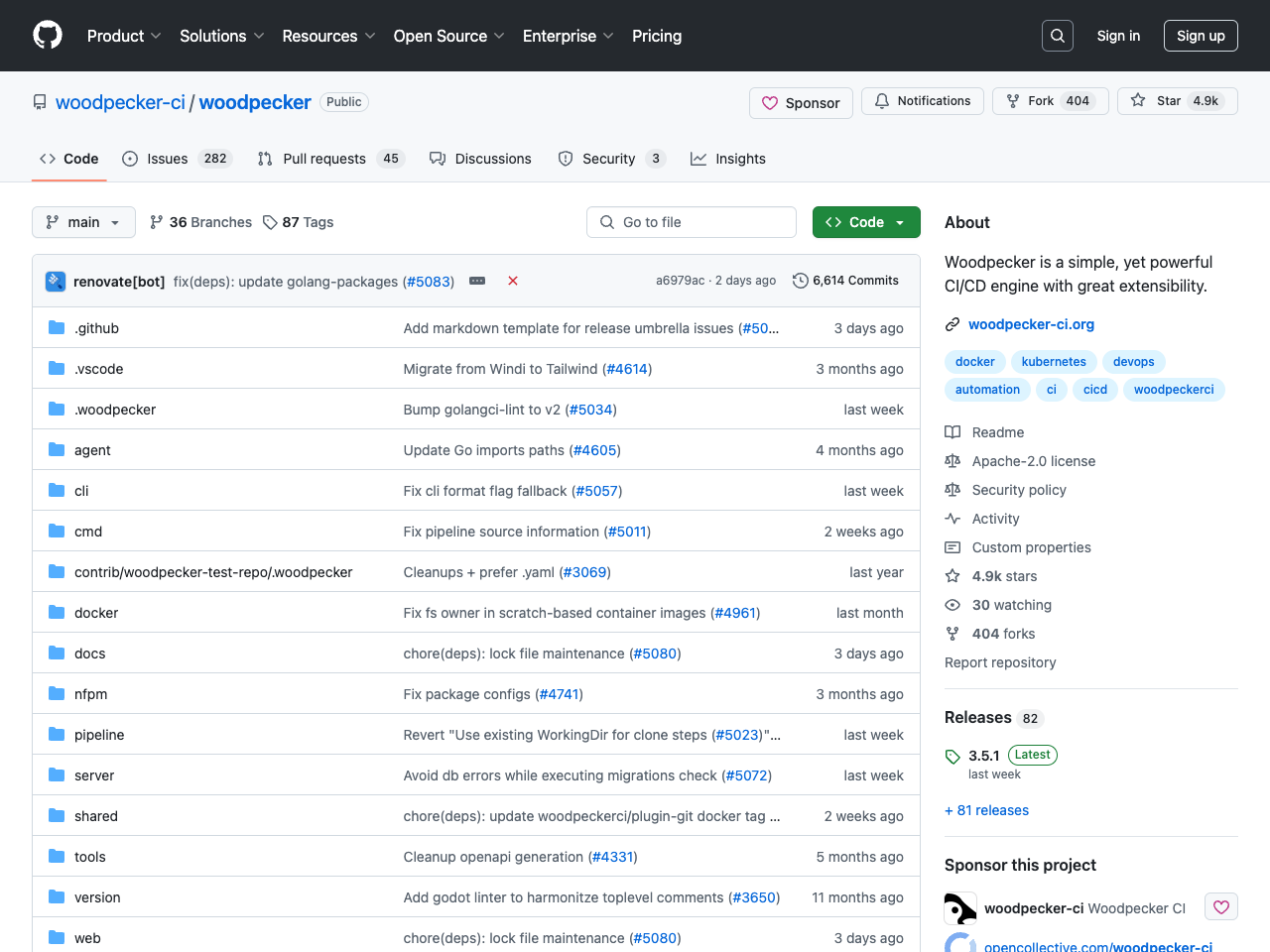The height and width of the screenshot is (952, 1270).
Task: Open the contrib/woodpecker-test-repo/.woodpecker folder
Action: 213,572
